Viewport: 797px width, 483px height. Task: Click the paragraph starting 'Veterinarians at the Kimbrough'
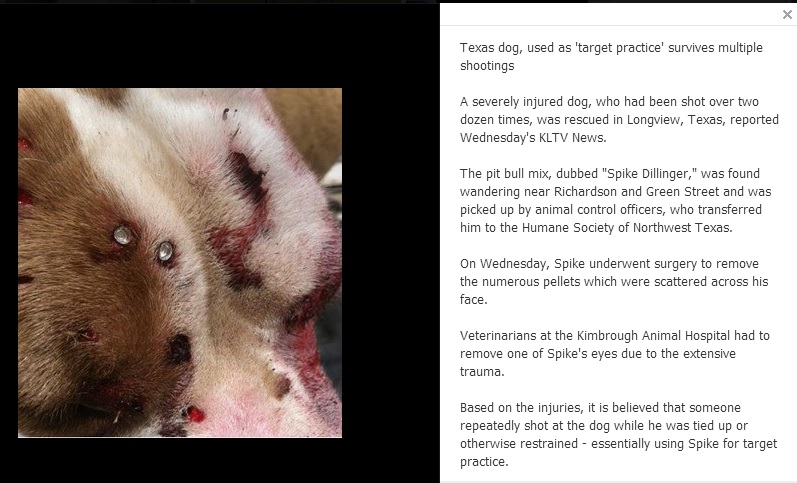pyautogui.click(x=615, y=353)
